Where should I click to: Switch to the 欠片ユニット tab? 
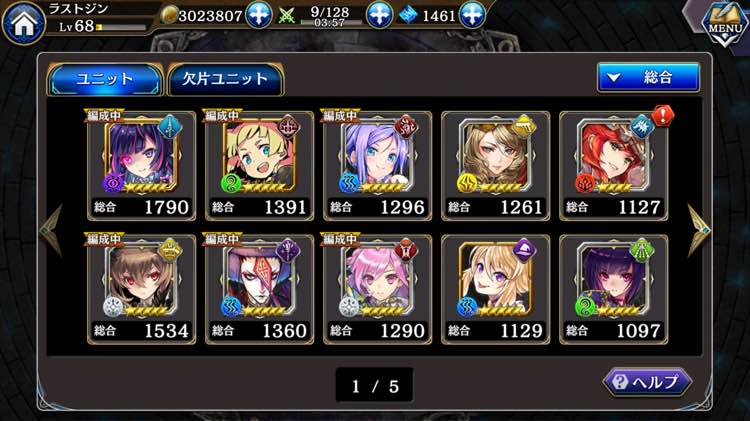click(x=225, y=79)
